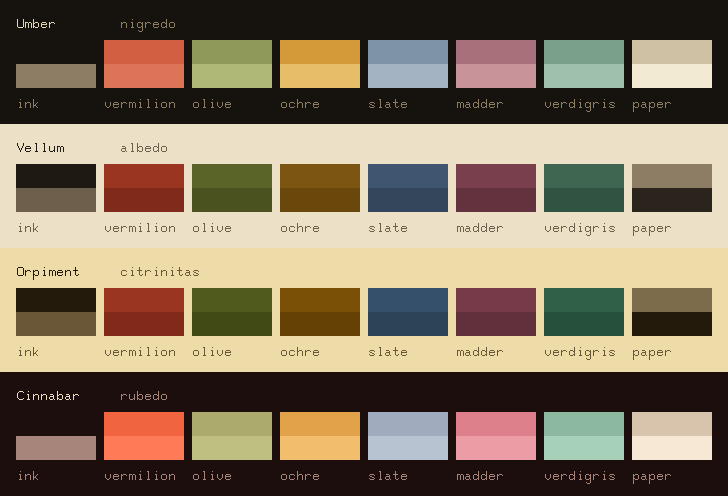Click the rubedo subtitle text
Screen dimensions: 728x496
pos(144,396)
